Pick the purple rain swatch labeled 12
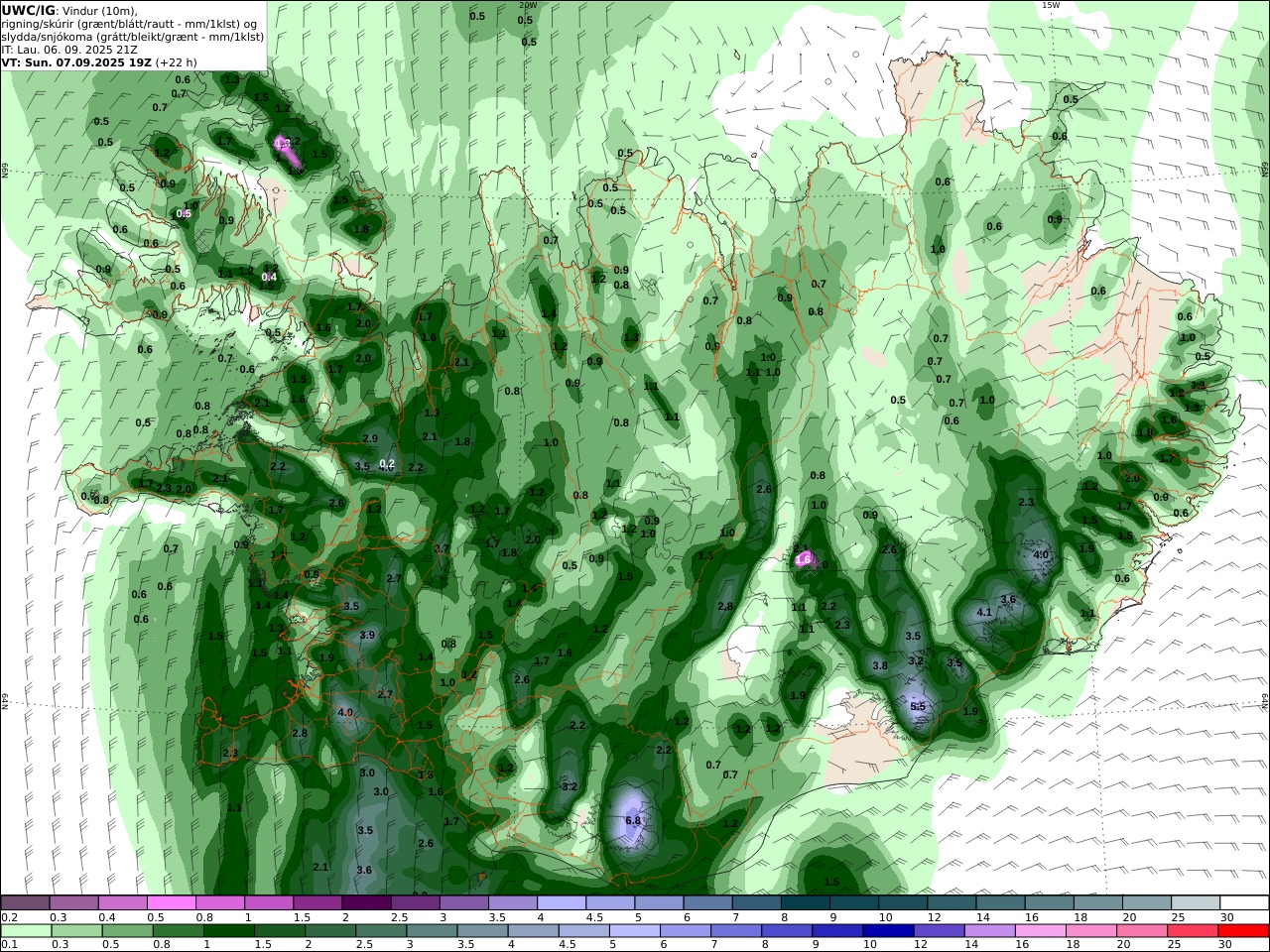Image resolution: width=1270 pixels, height=952 pixels. click(939, 931)
